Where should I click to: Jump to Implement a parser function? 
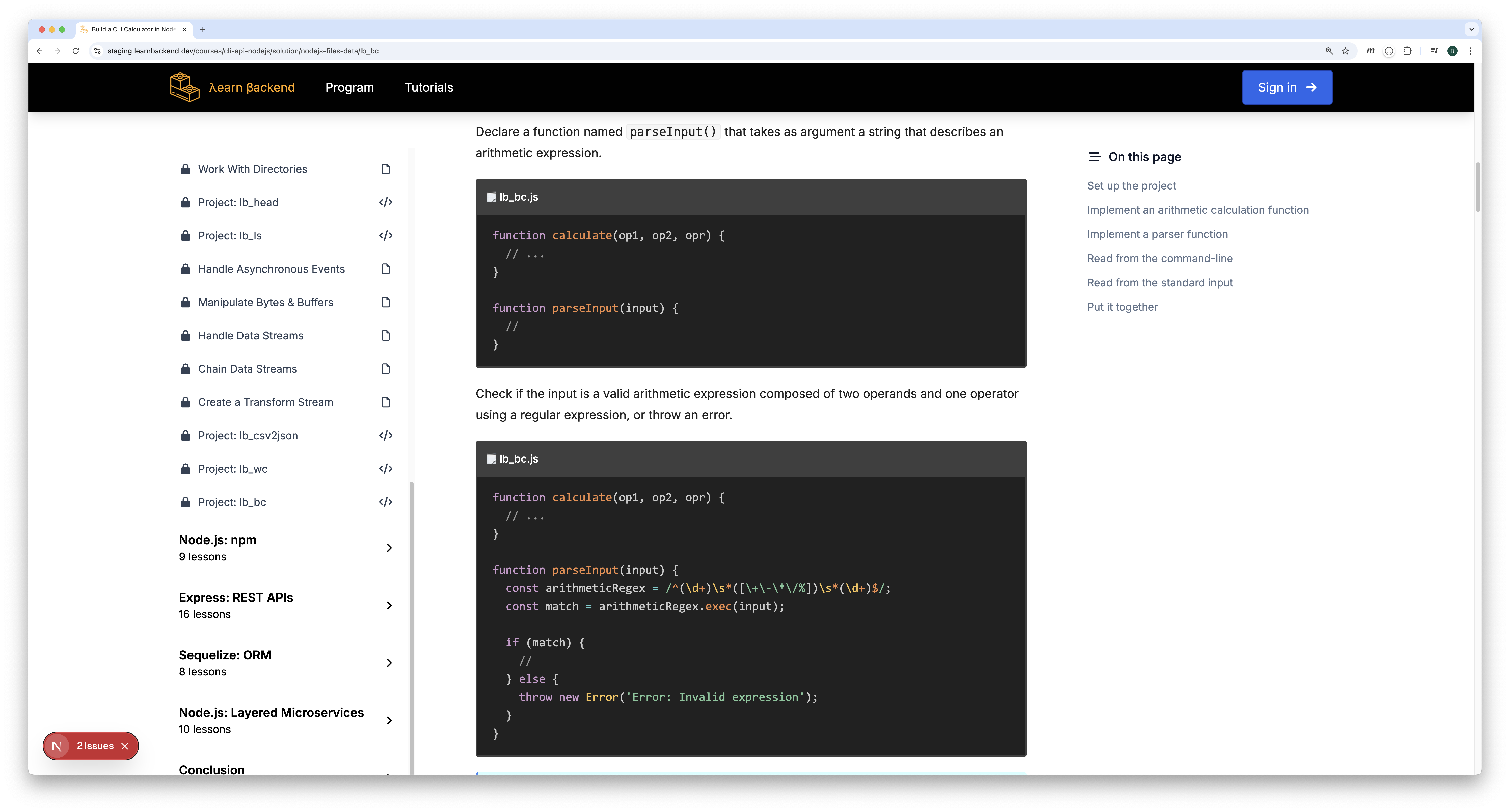click(x=1157, y=234)
